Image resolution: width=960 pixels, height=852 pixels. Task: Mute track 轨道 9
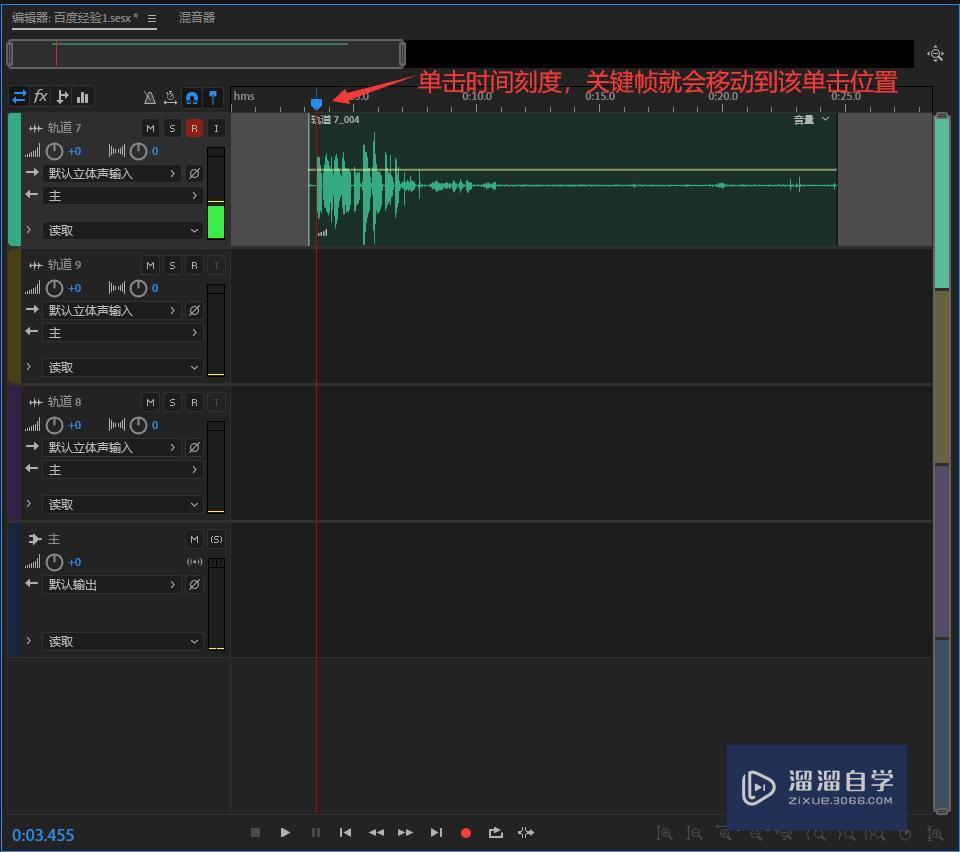150,265
